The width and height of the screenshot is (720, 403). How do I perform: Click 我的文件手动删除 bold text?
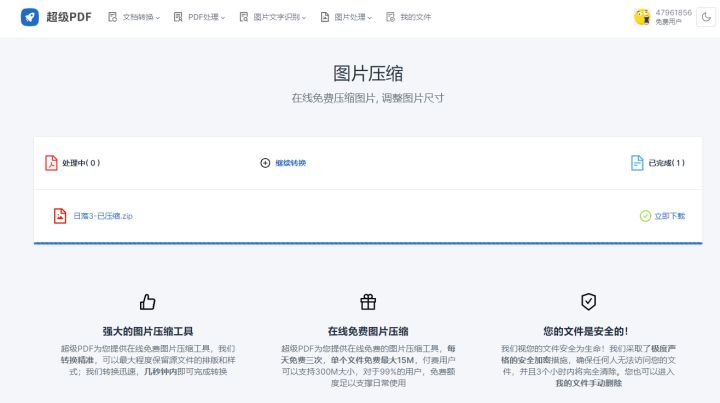(588, 383)
